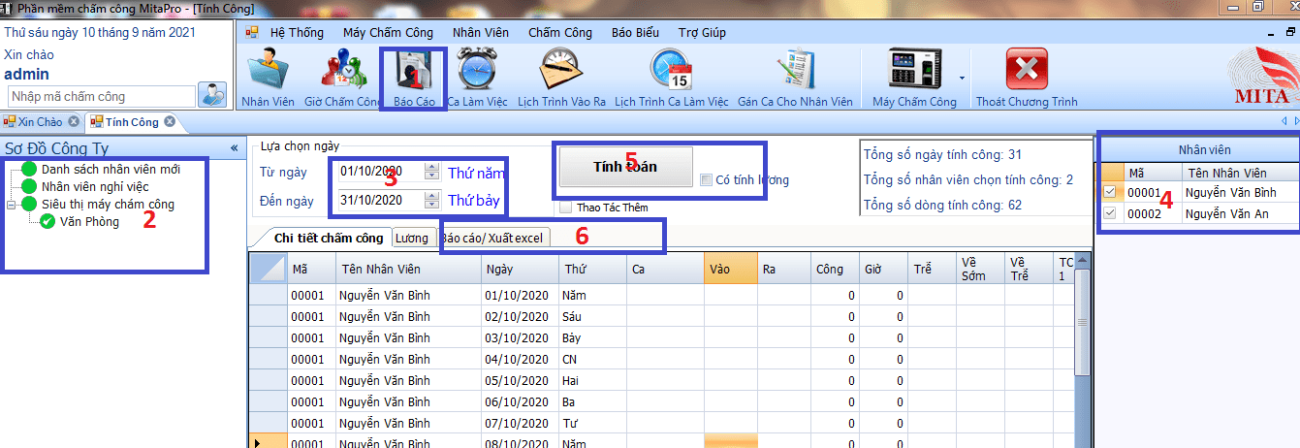Sort by the Ngày column header
Screen dimensions: 1300x448
[x=518, y=269]
